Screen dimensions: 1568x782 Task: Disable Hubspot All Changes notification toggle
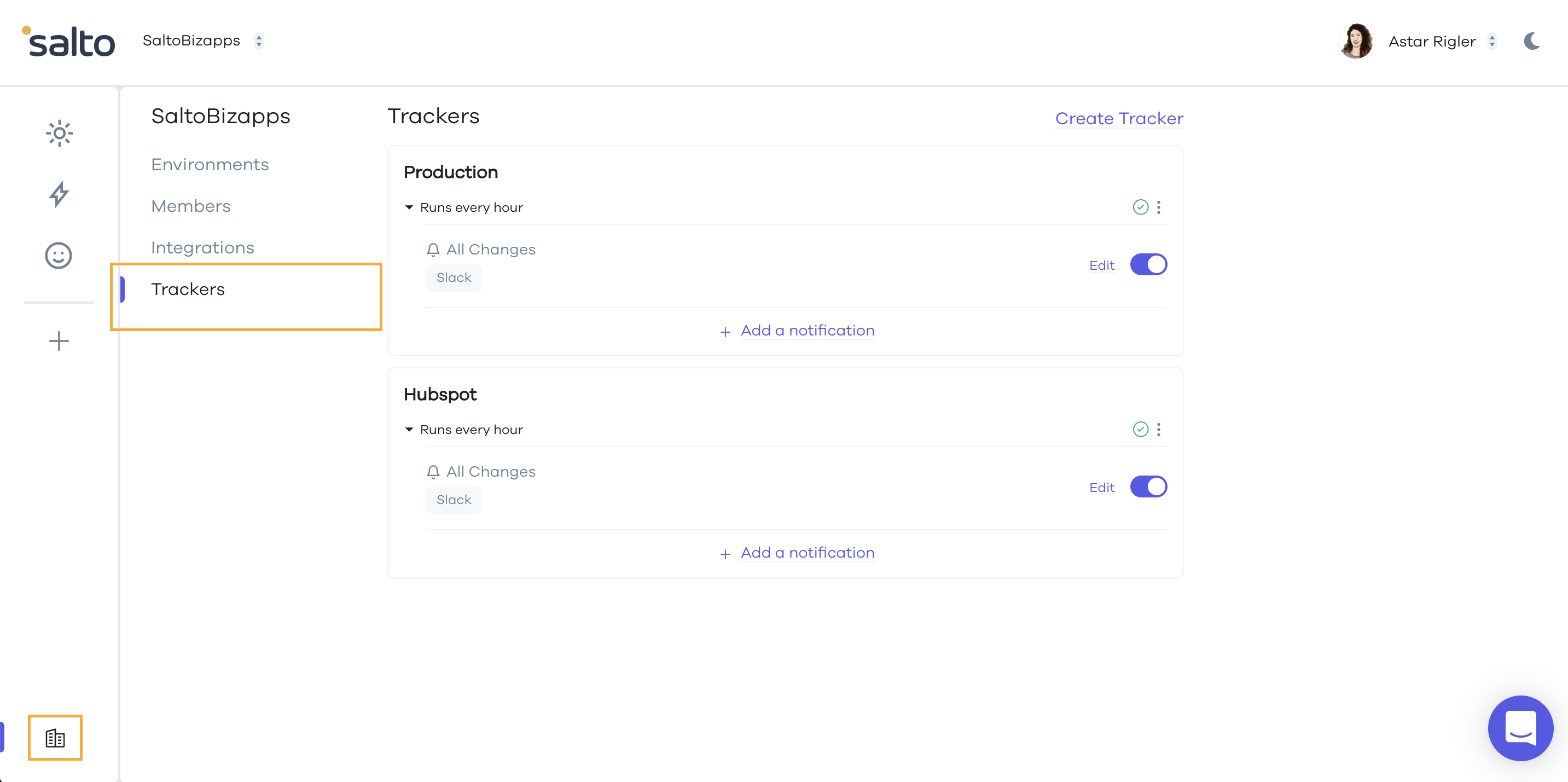(1148, 487)
